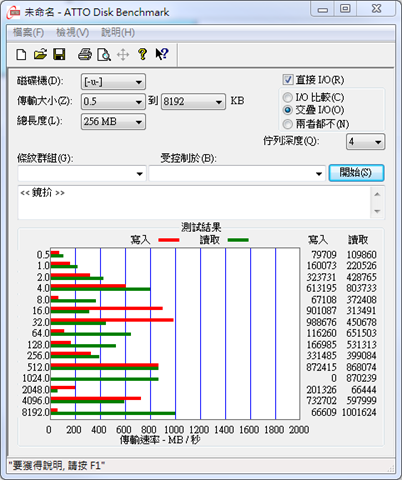This screenshot has width=402, height=480.
Task: Click the yellow question mark About icon
Action: [x=143, y=54]
